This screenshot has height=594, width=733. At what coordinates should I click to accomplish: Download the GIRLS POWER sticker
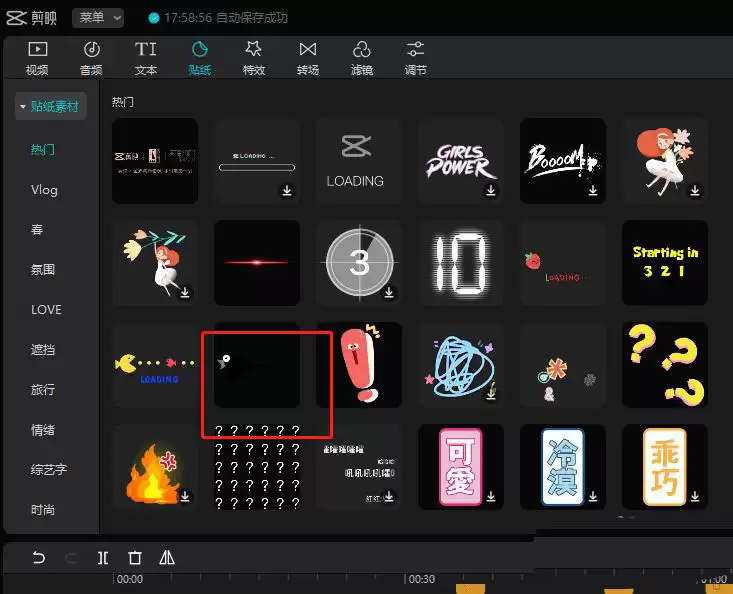coord(490,190)
